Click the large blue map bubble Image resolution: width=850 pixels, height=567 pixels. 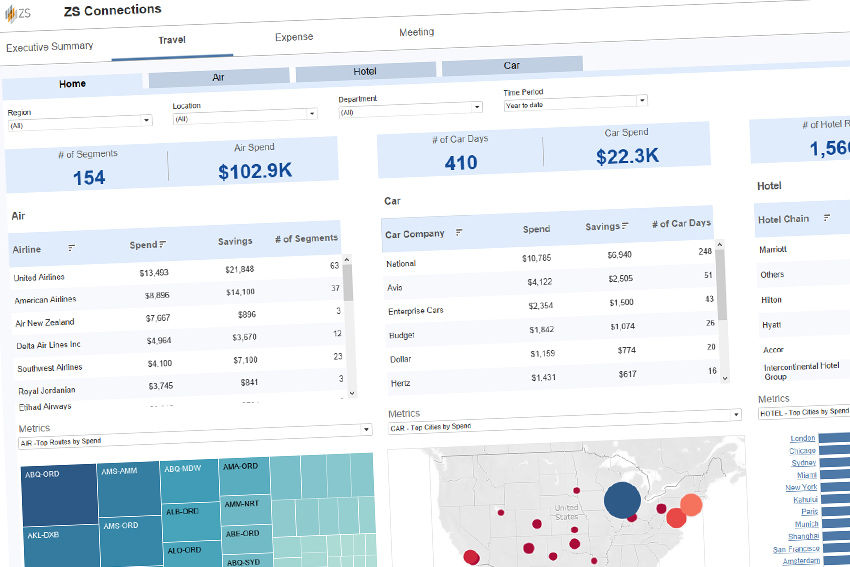(622, 500)
